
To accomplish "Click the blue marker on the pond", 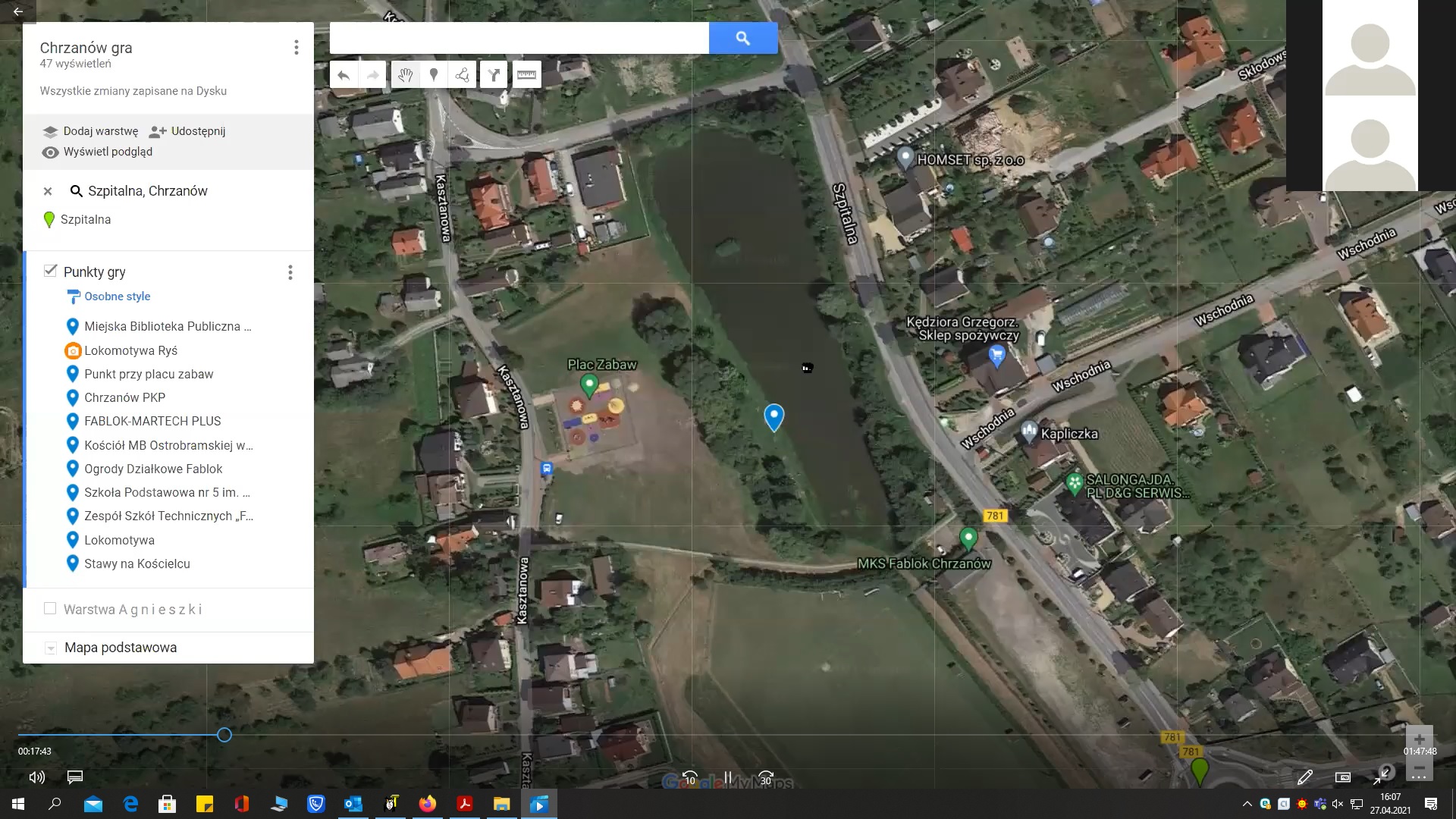I will tap(773, 417).
